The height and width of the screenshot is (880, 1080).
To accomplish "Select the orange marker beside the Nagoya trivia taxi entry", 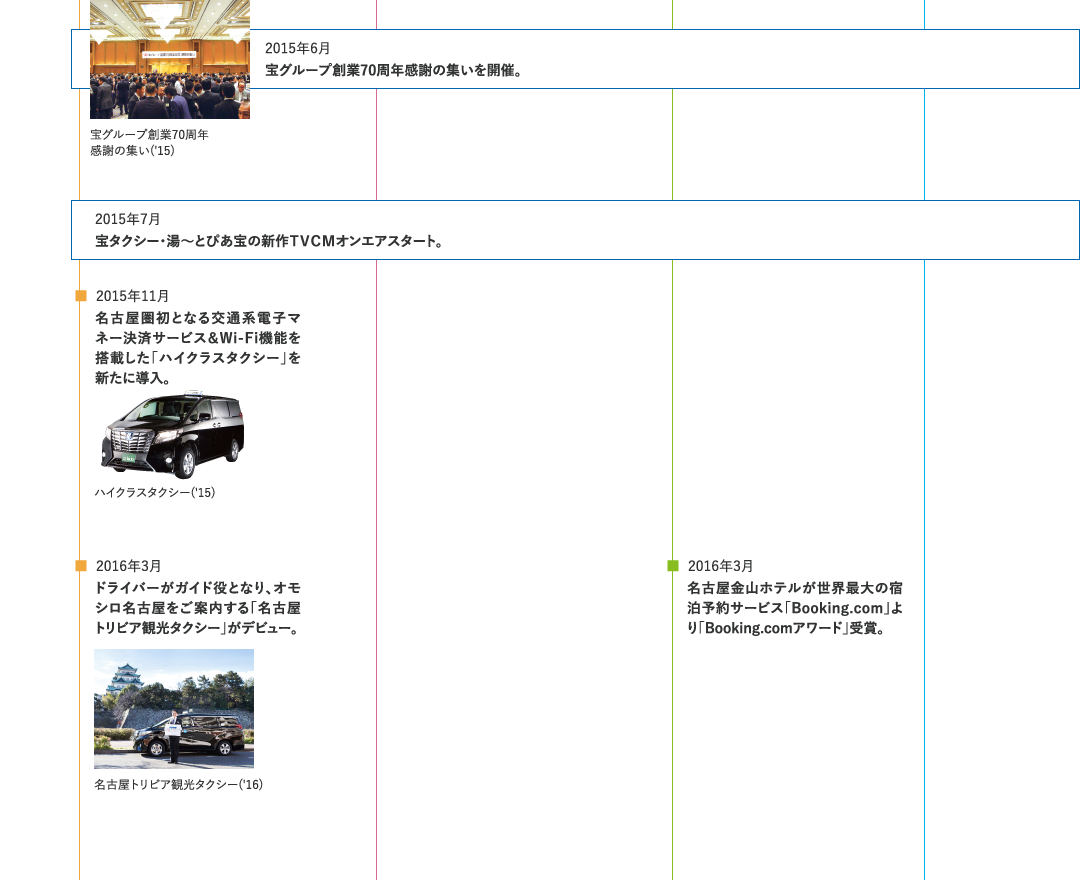I will (81, 566).
